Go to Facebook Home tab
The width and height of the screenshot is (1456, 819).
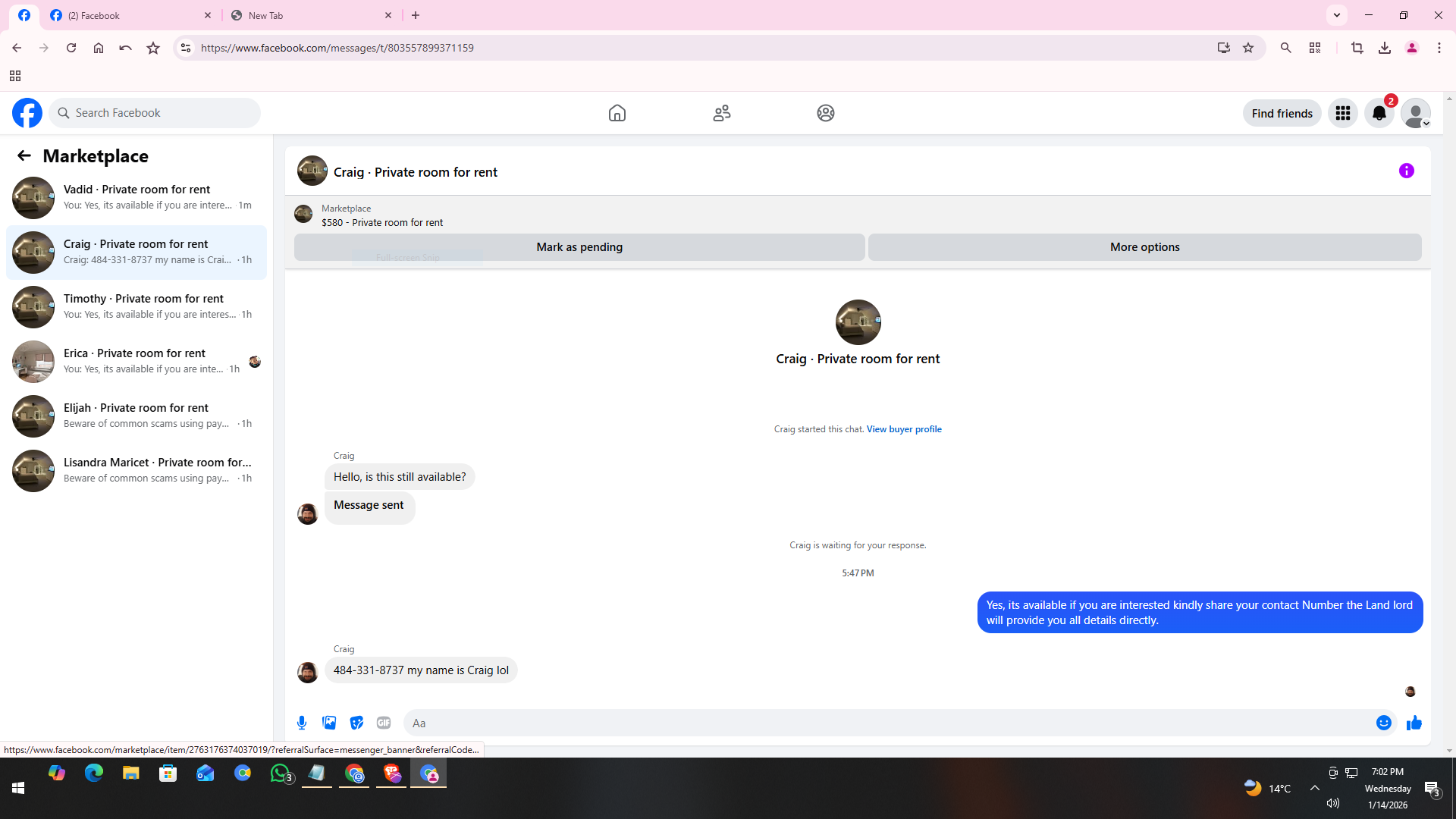[617, 113]
